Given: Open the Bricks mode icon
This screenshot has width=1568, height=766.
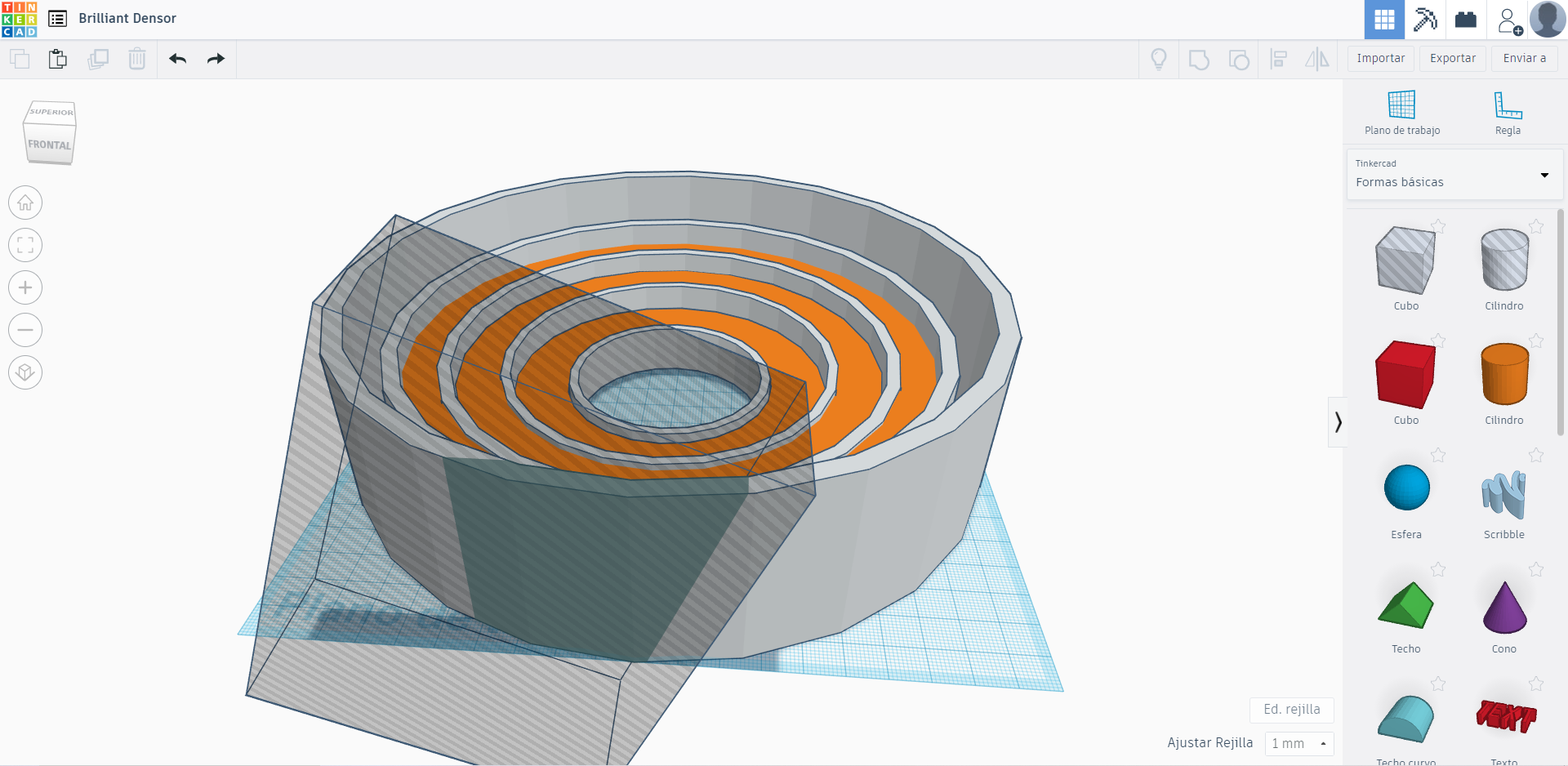Looking at the screenshot, I should tap(1466, 20).
